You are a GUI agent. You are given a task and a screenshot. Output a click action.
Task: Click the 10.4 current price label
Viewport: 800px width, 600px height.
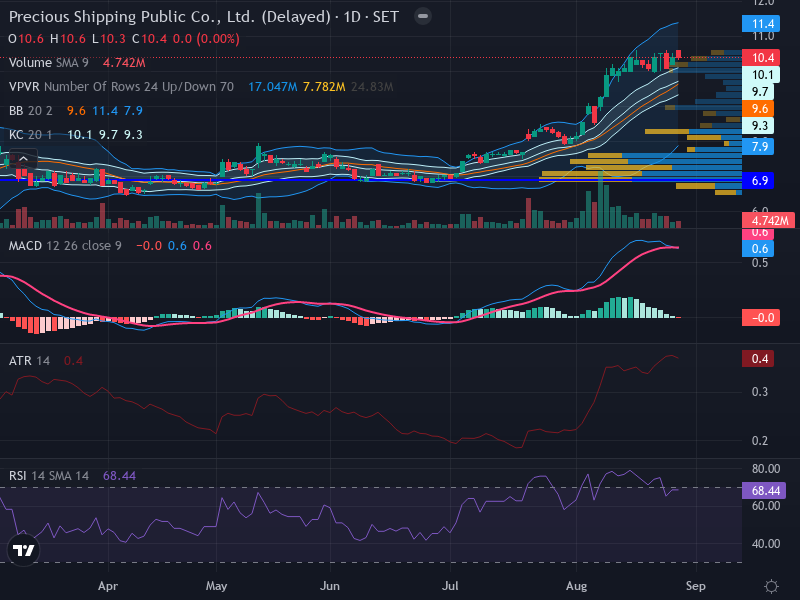(x=761, y=58)
